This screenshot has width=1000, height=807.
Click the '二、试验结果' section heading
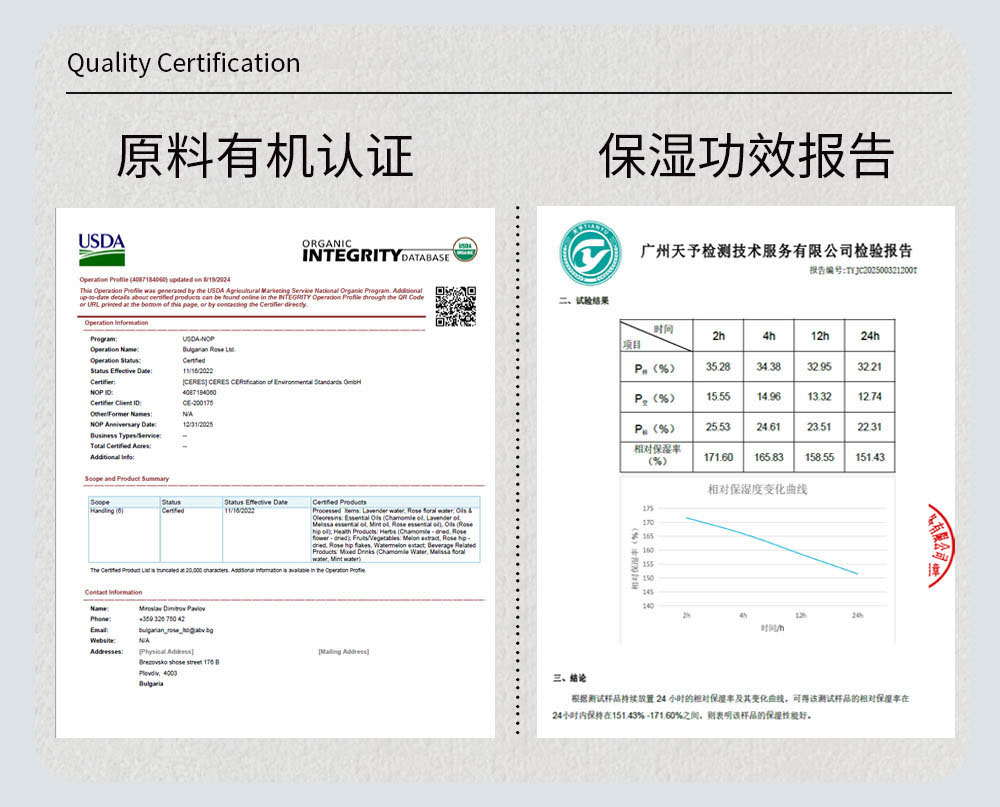point(584,300)
